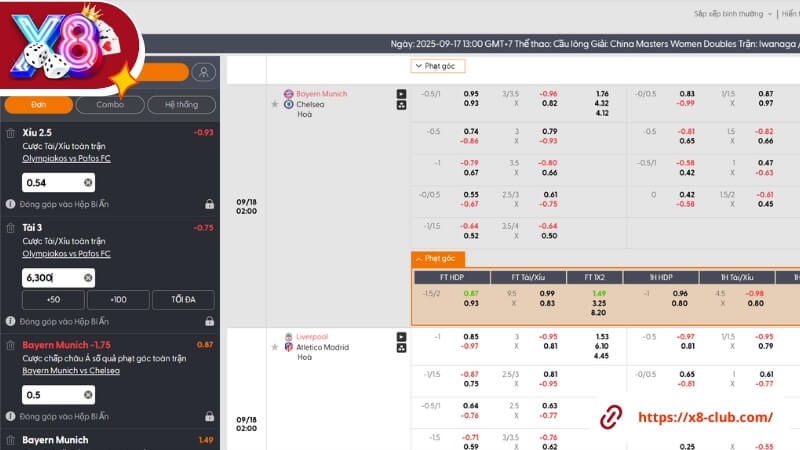Open statistics icon for Bayern Munich match
This screenshot has height=450, width=800.
pos(402,105)
